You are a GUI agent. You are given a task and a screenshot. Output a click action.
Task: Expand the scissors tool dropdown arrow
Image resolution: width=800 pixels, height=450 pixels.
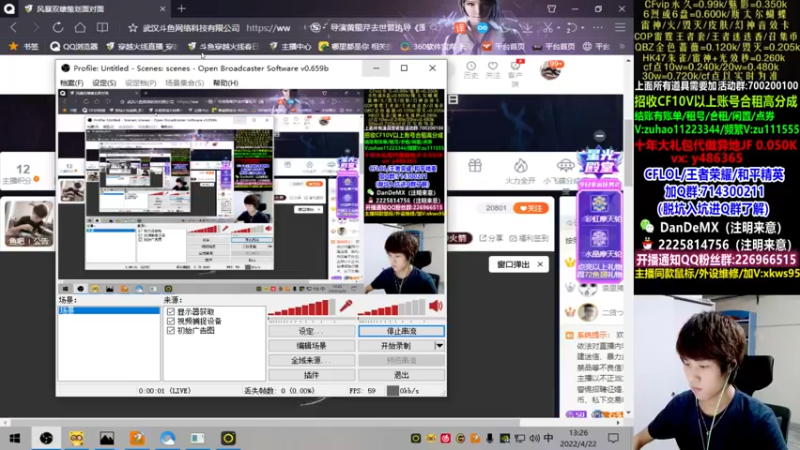[x=559, y=28]
